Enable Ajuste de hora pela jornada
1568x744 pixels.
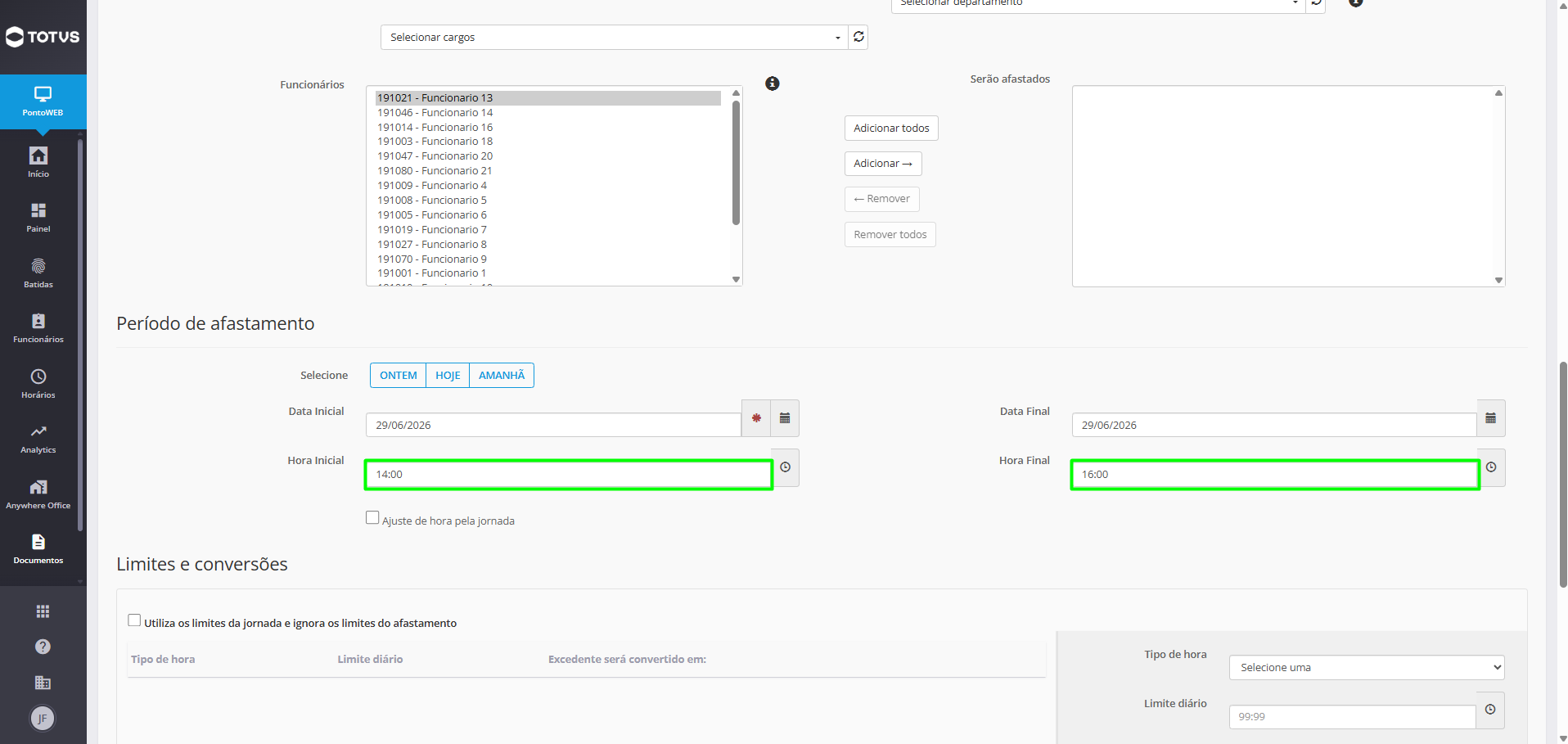coord(372,517)
